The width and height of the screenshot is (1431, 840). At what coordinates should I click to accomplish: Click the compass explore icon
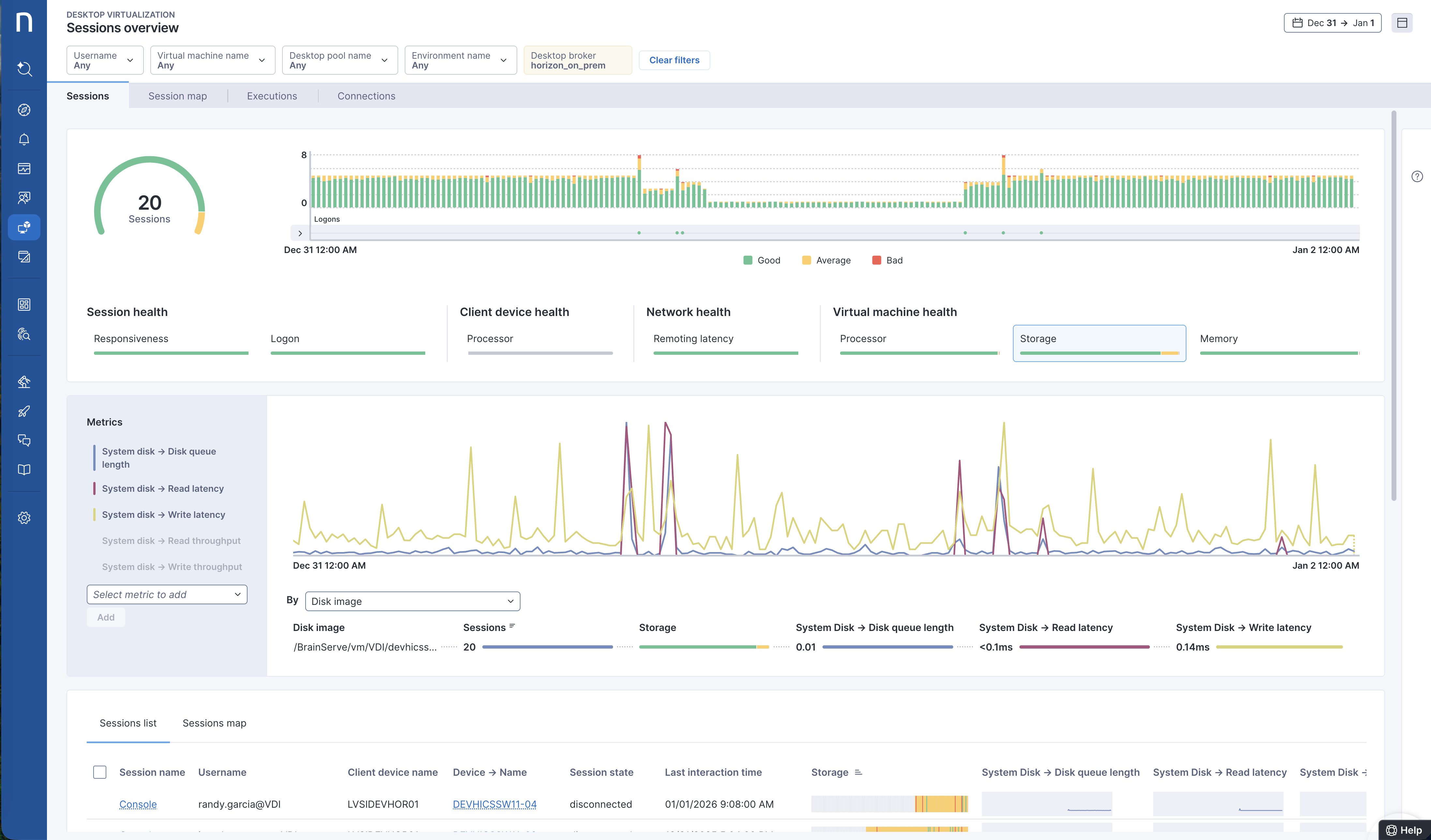click(24, 110)
